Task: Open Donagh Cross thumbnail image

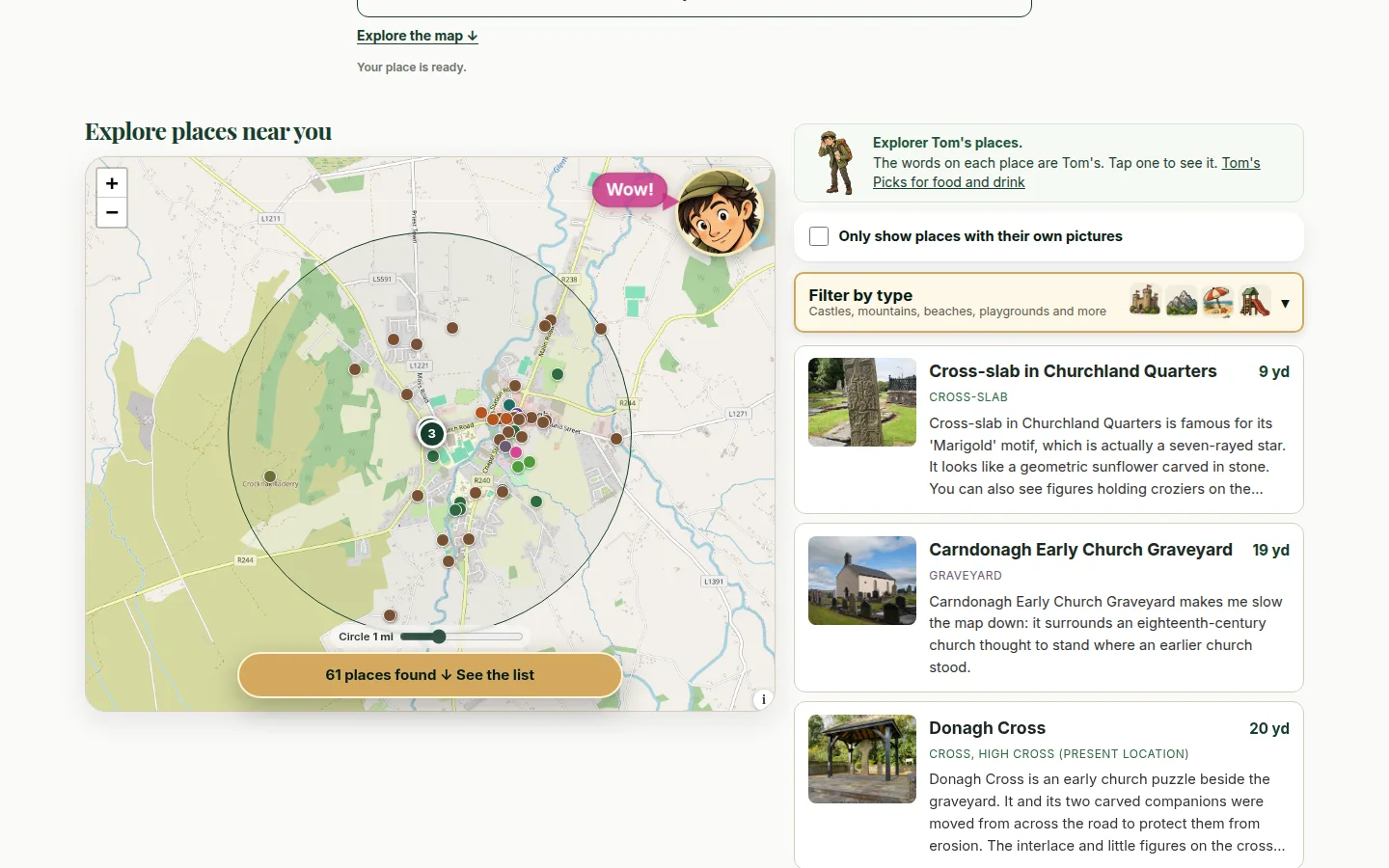Action: [862, 759]
